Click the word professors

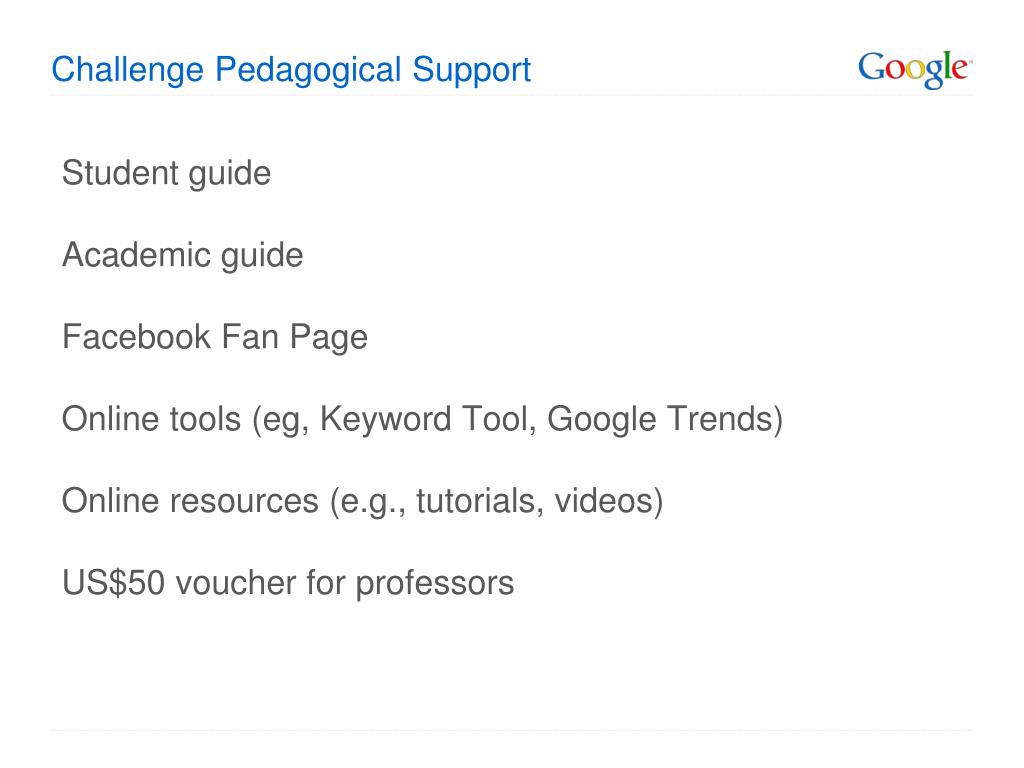[435, 585]
